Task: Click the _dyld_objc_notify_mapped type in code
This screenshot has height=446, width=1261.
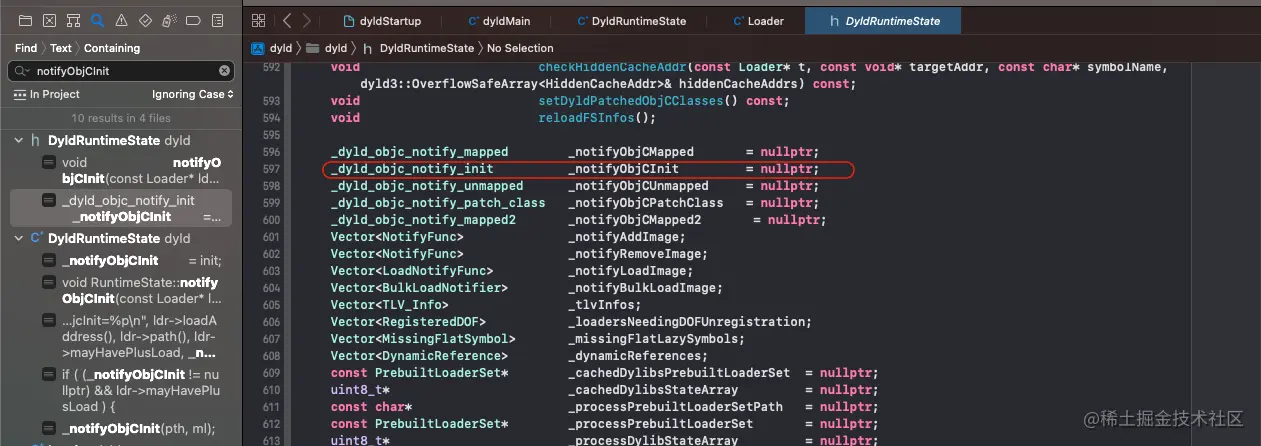Action: (x=419, y=152)
